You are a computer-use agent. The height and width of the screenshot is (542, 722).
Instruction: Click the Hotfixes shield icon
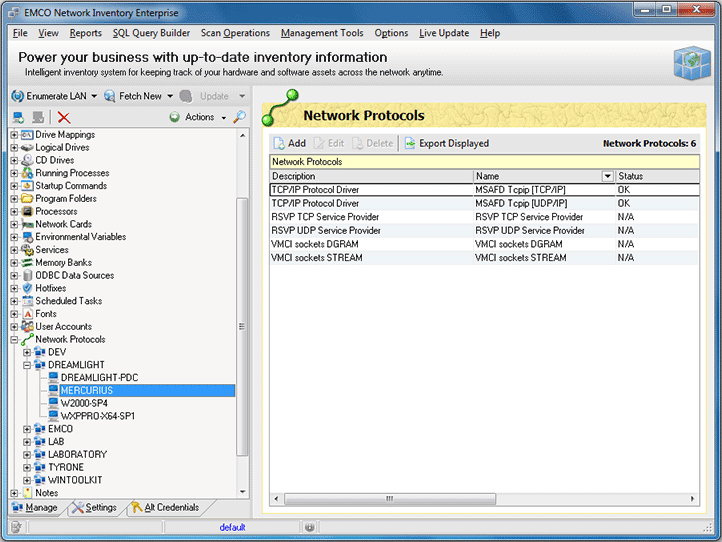pyautogui.click(x=27, y=288)
